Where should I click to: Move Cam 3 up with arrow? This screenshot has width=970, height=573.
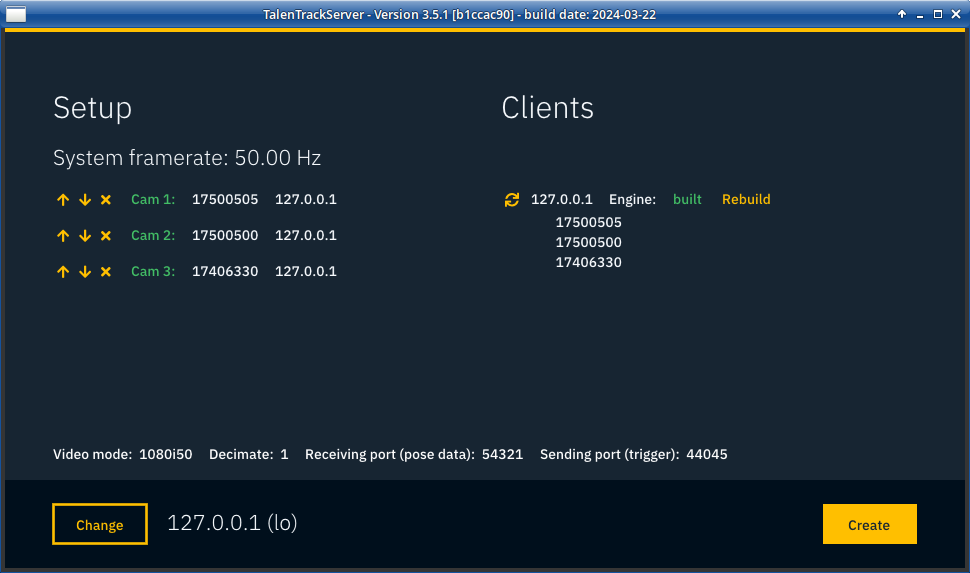pos(63,272)
